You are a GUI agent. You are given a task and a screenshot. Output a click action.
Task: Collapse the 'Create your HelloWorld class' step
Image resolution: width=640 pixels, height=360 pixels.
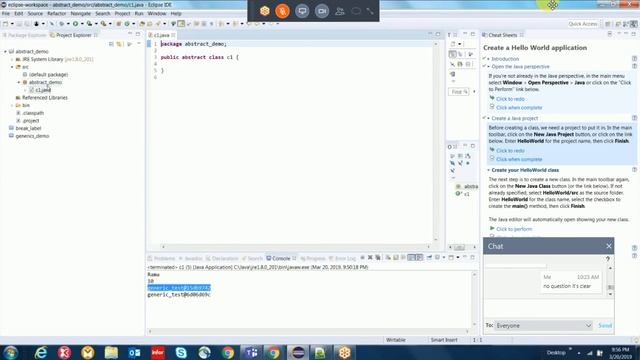(489, 170)
